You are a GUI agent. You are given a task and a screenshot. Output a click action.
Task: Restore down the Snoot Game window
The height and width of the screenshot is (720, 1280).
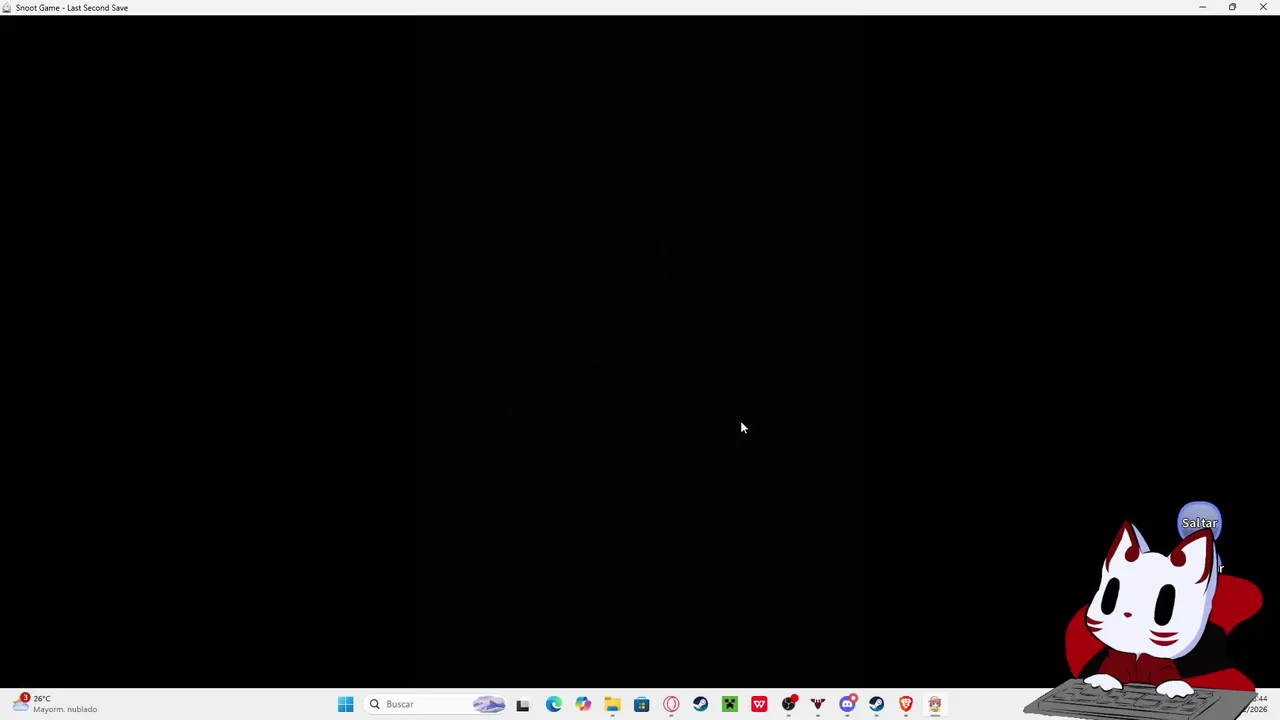coord(1232,7)
